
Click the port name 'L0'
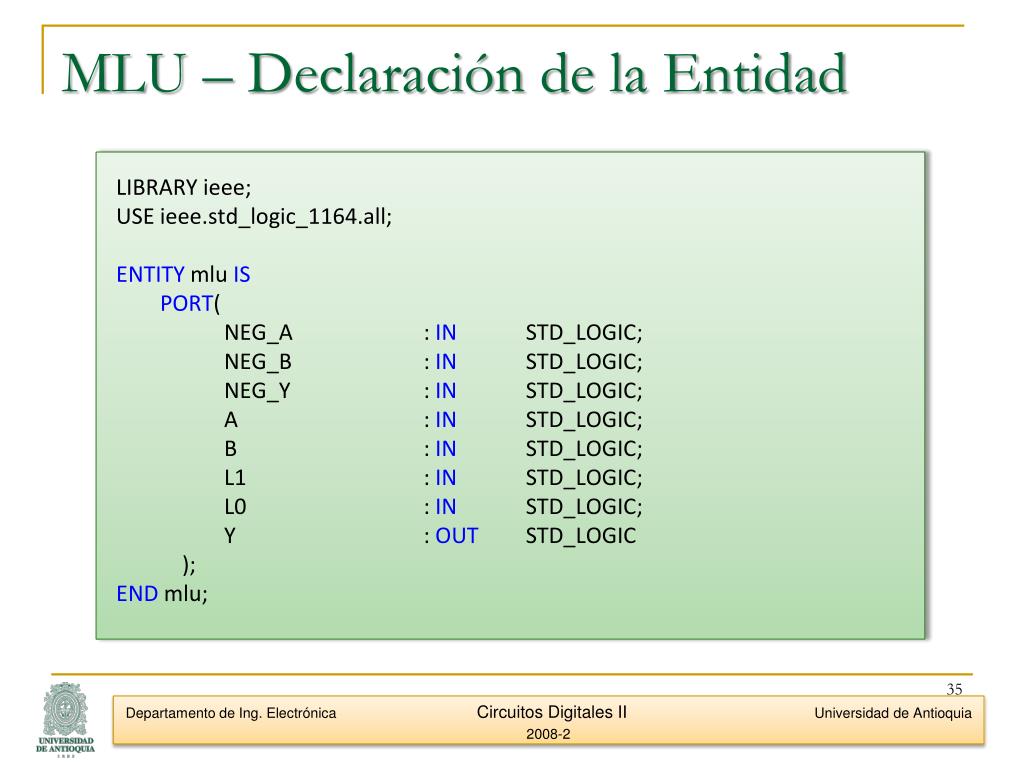tap(235, 507)
